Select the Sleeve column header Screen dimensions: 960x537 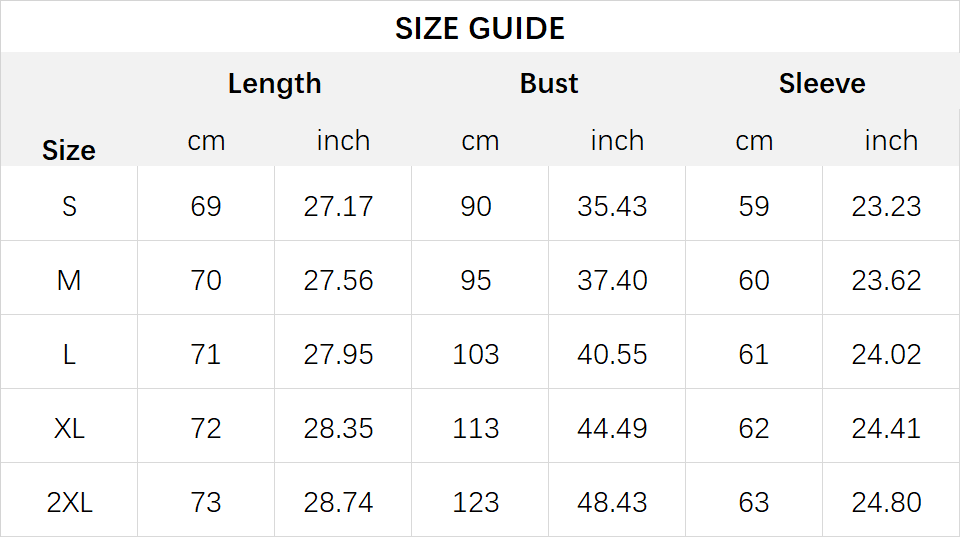pyautogui.click(x=822, y=83)
